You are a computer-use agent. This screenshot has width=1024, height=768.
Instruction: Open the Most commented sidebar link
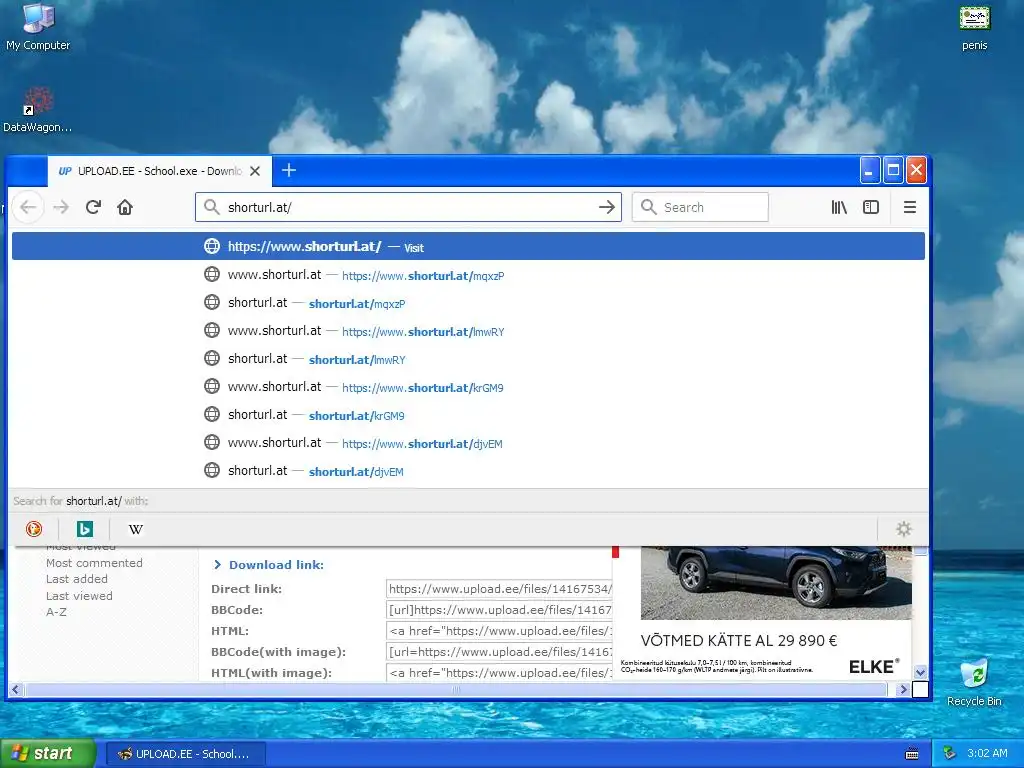(x=94, y=563)
